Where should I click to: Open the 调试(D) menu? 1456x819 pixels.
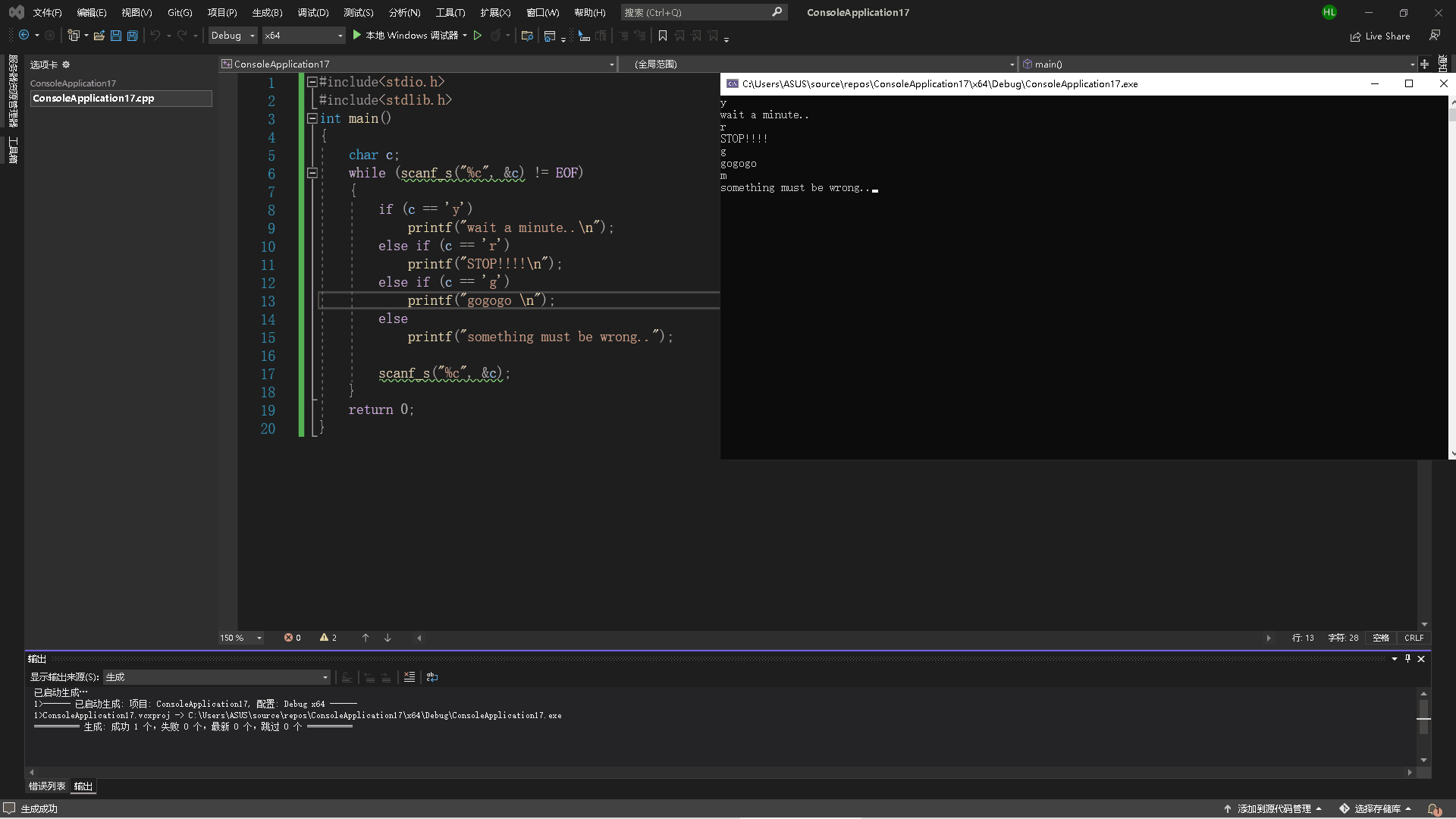[x=312, y=12]
